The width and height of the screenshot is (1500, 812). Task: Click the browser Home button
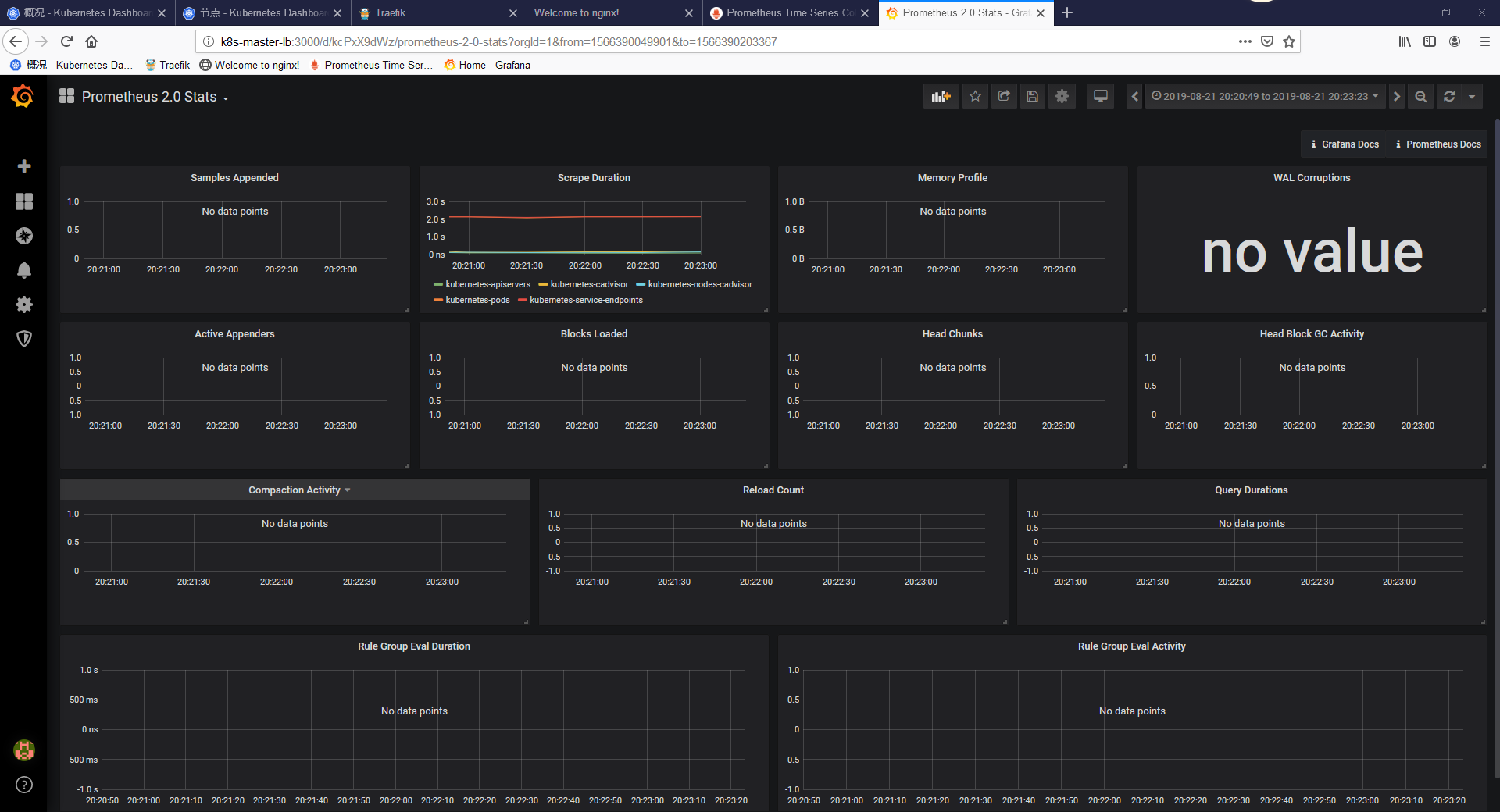91,41
